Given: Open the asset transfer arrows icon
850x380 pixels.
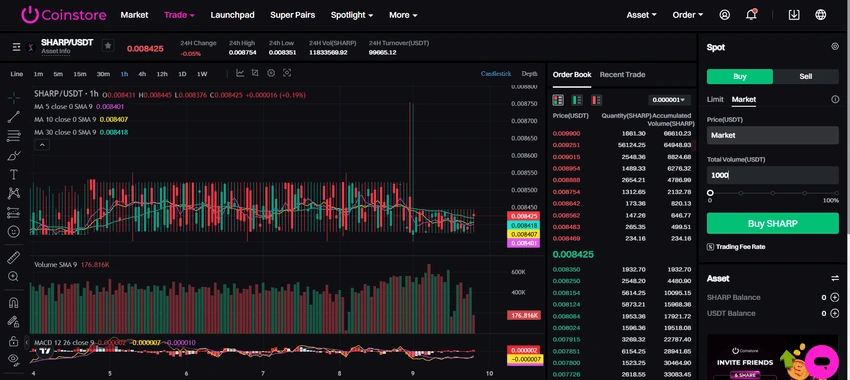Looking at the screenshot, I should pos(835,278).
